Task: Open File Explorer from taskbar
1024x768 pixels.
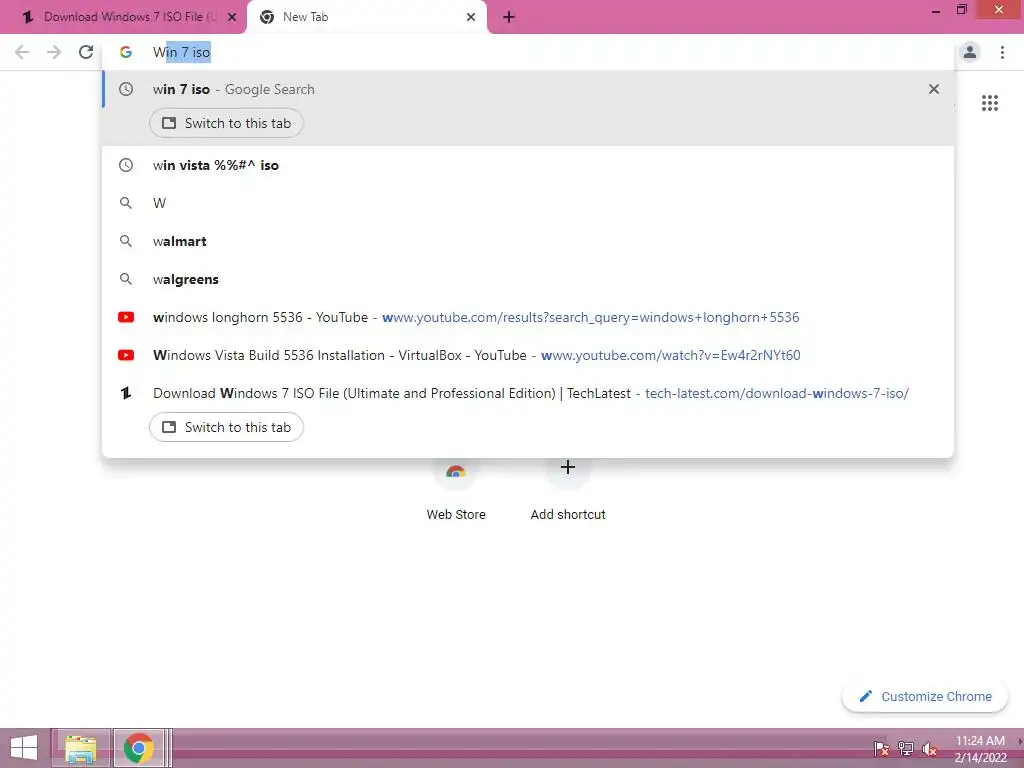Action: [x=80, y=748]
